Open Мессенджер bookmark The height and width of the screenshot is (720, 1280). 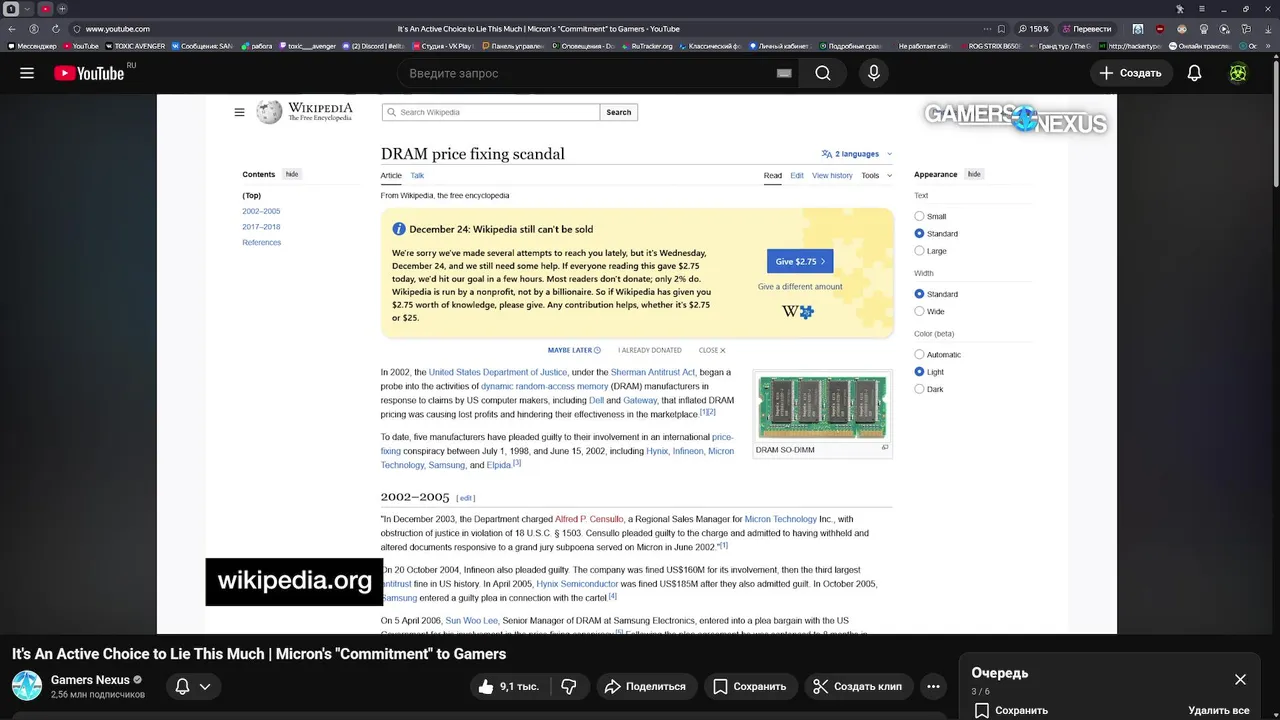click(32, 46)
